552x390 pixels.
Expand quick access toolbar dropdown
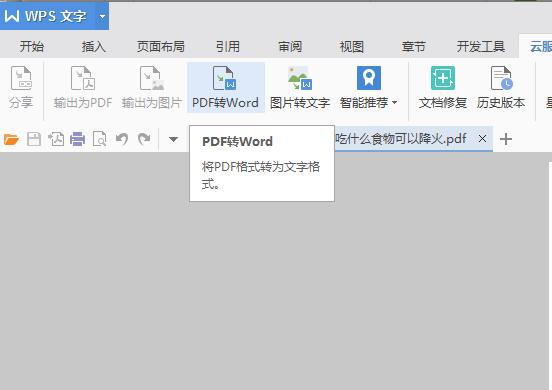173,139
